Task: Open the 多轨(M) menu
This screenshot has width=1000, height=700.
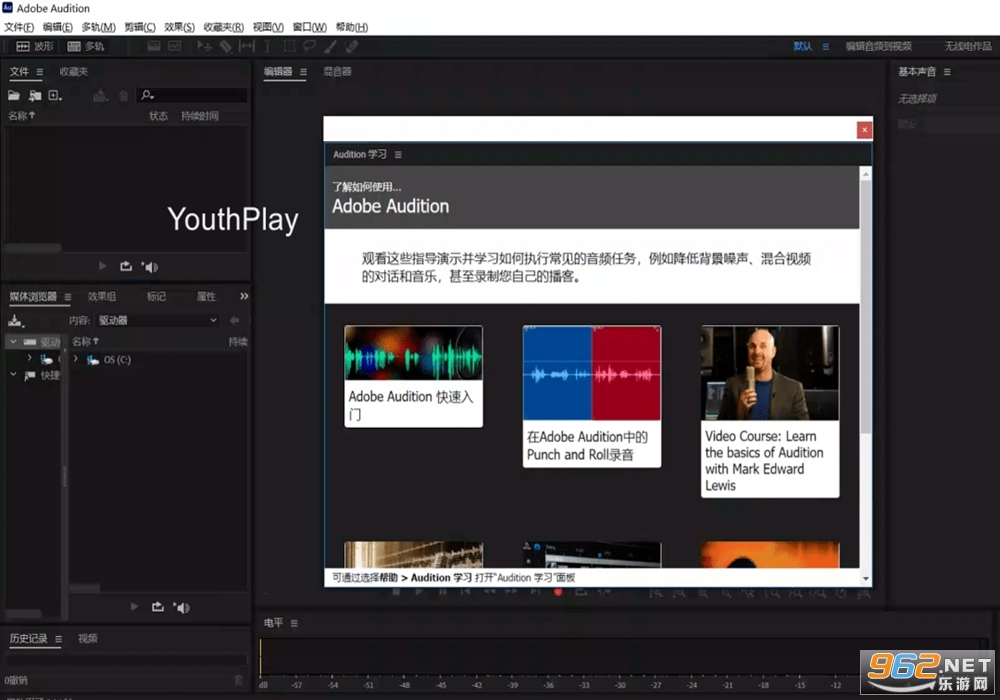Action: (98, 27)
